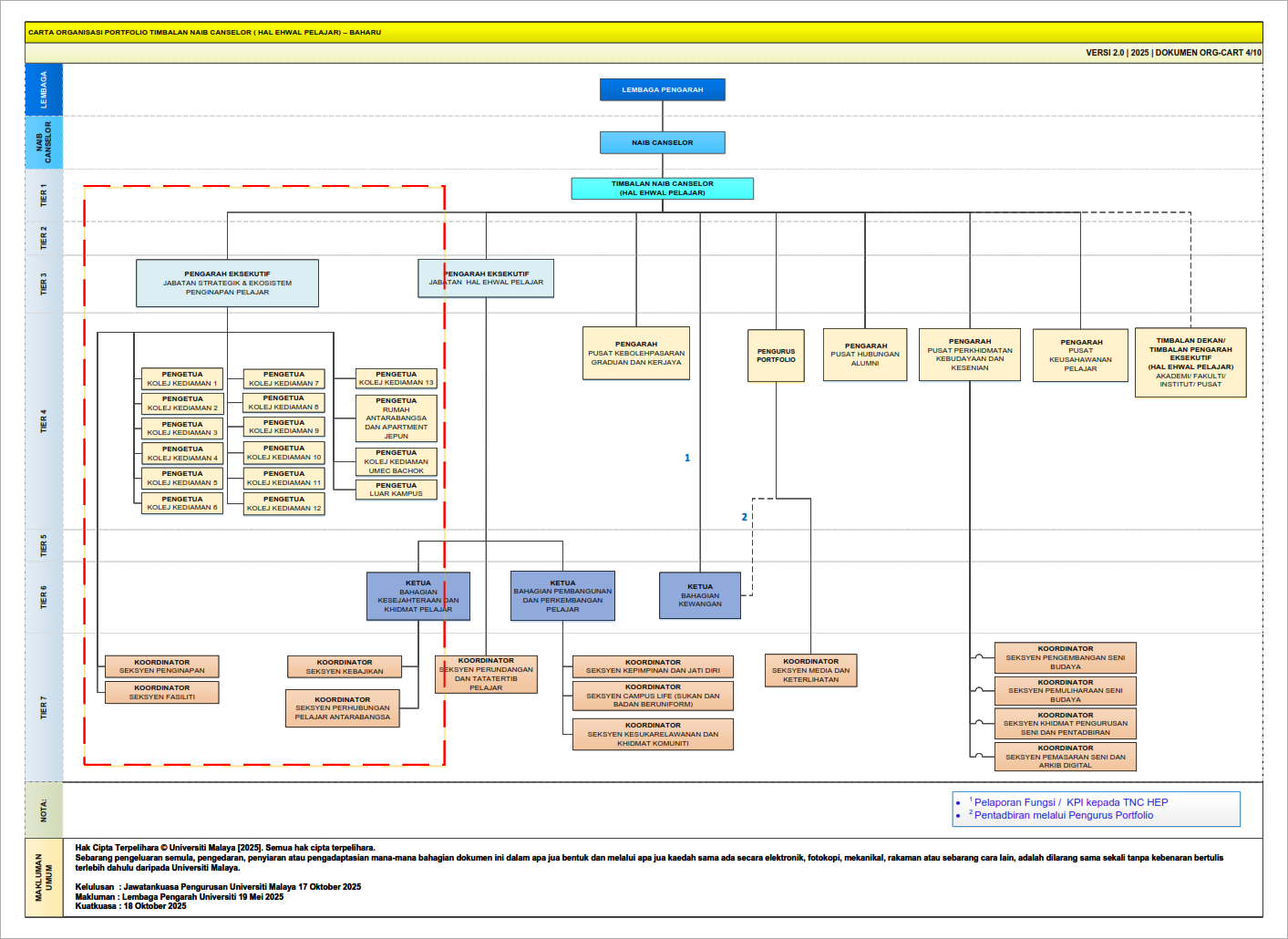Click the Lembaga Pengarah box at top
Image resolution: width=1288 pixels, height=939 pixels.
pyautogui.click(x=663, y=89)
